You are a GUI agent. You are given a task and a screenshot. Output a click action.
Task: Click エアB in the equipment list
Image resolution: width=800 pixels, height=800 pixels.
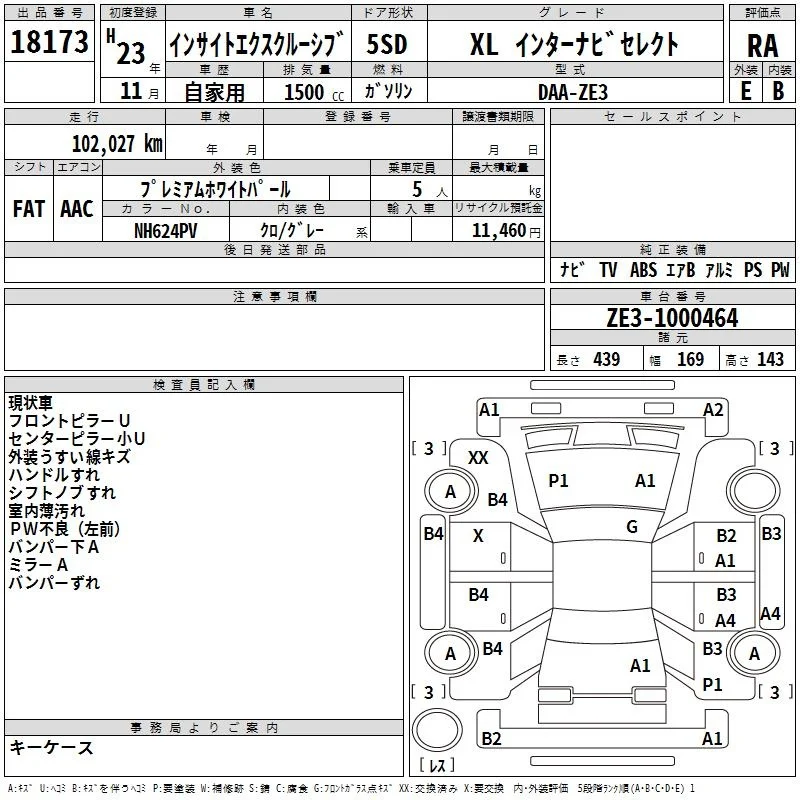[x=681, y=269]
